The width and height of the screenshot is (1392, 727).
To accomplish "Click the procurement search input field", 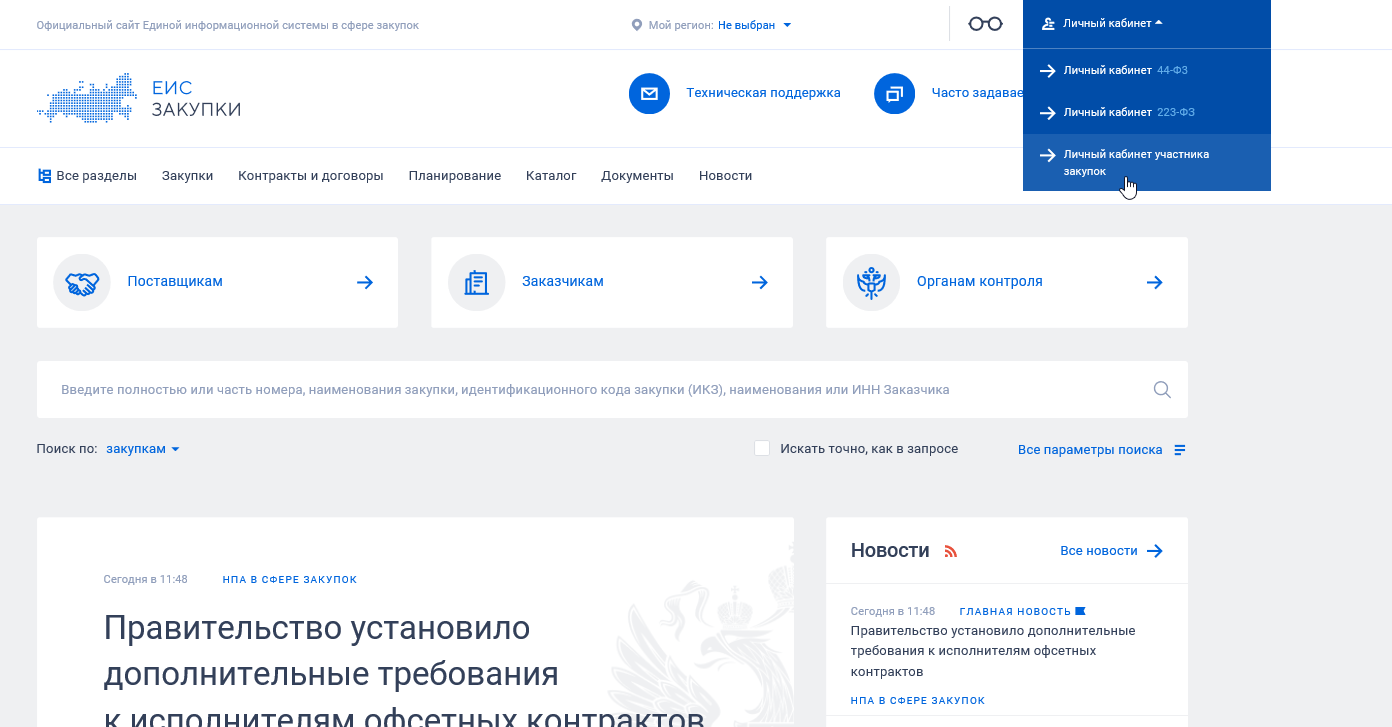I will point(612,390).
